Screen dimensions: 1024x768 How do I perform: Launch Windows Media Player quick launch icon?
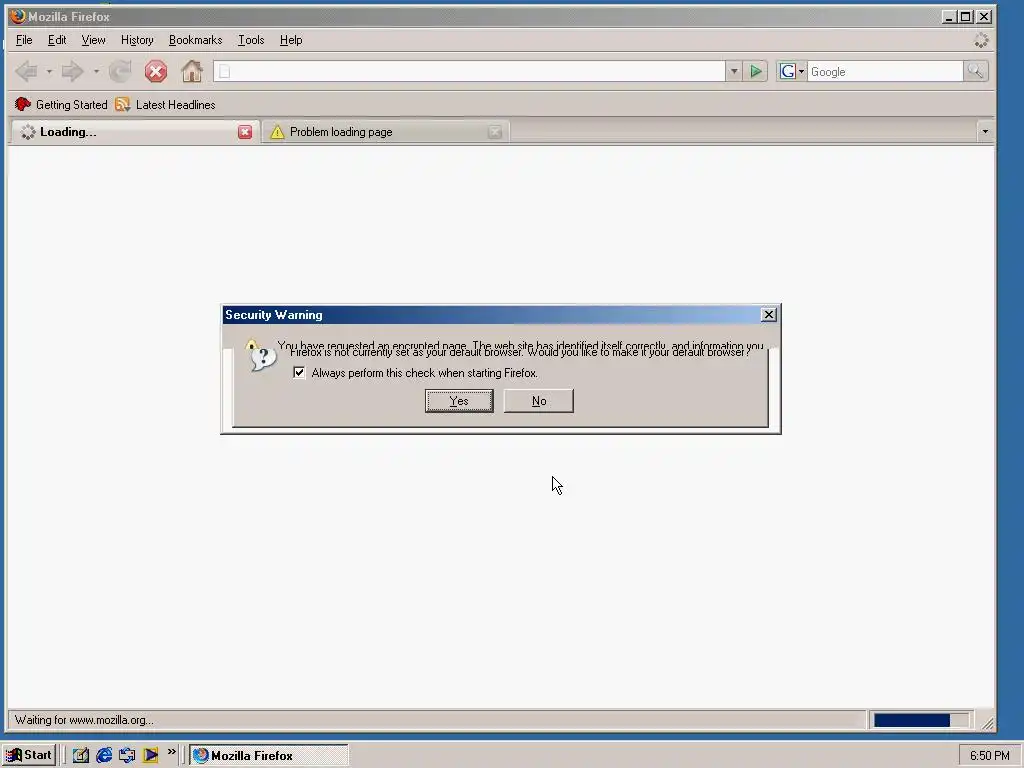point(150,755)
